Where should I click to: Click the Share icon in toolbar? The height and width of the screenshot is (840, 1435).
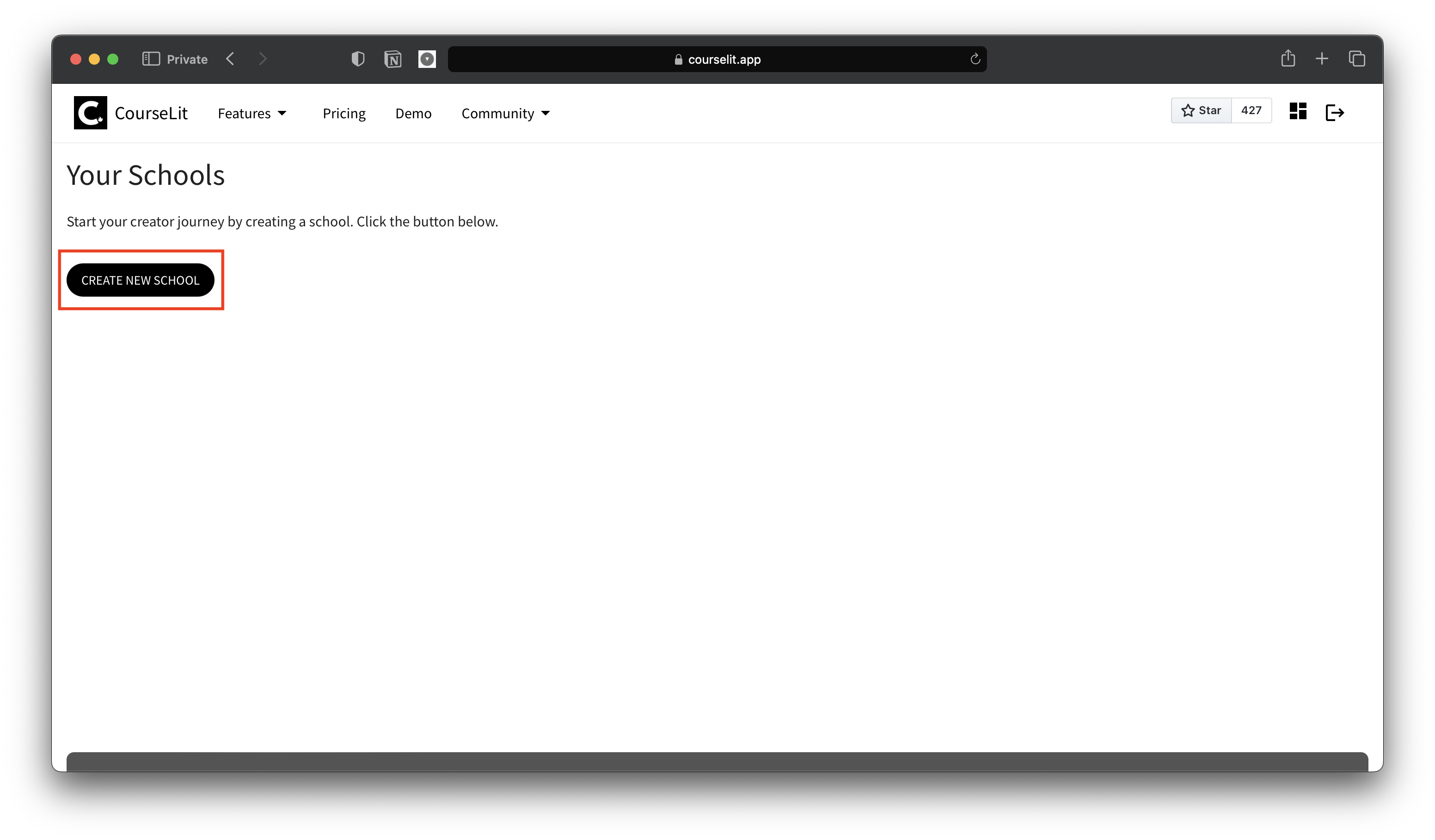pyautogui.click(x=1288, y=59)
